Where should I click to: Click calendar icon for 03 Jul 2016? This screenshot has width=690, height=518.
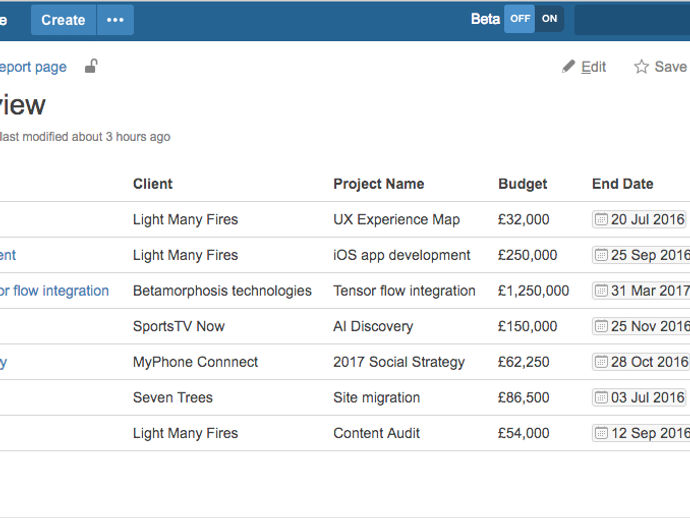tap(601, 397)
